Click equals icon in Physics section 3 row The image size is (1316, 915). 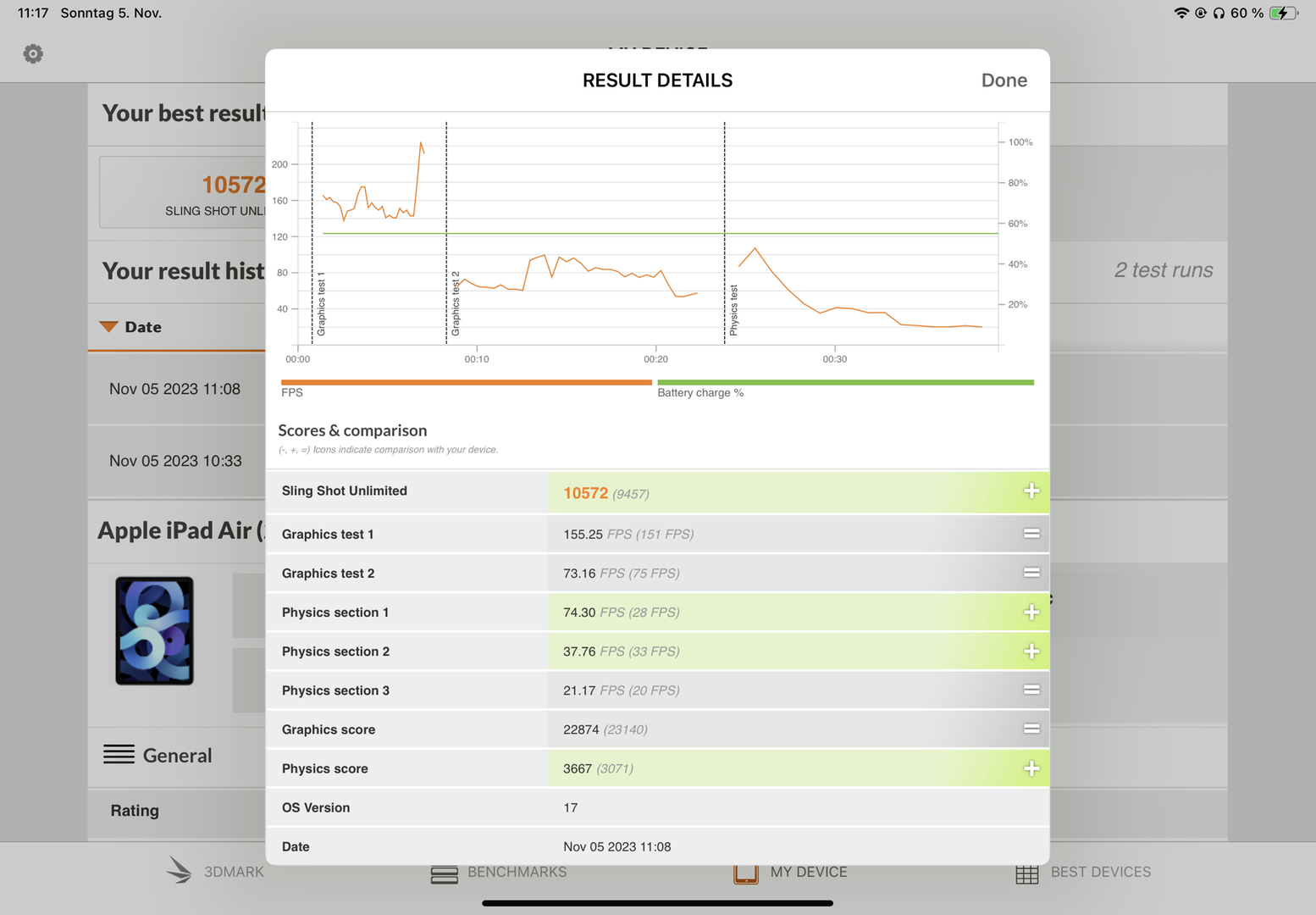click(x=1031, y=690)
